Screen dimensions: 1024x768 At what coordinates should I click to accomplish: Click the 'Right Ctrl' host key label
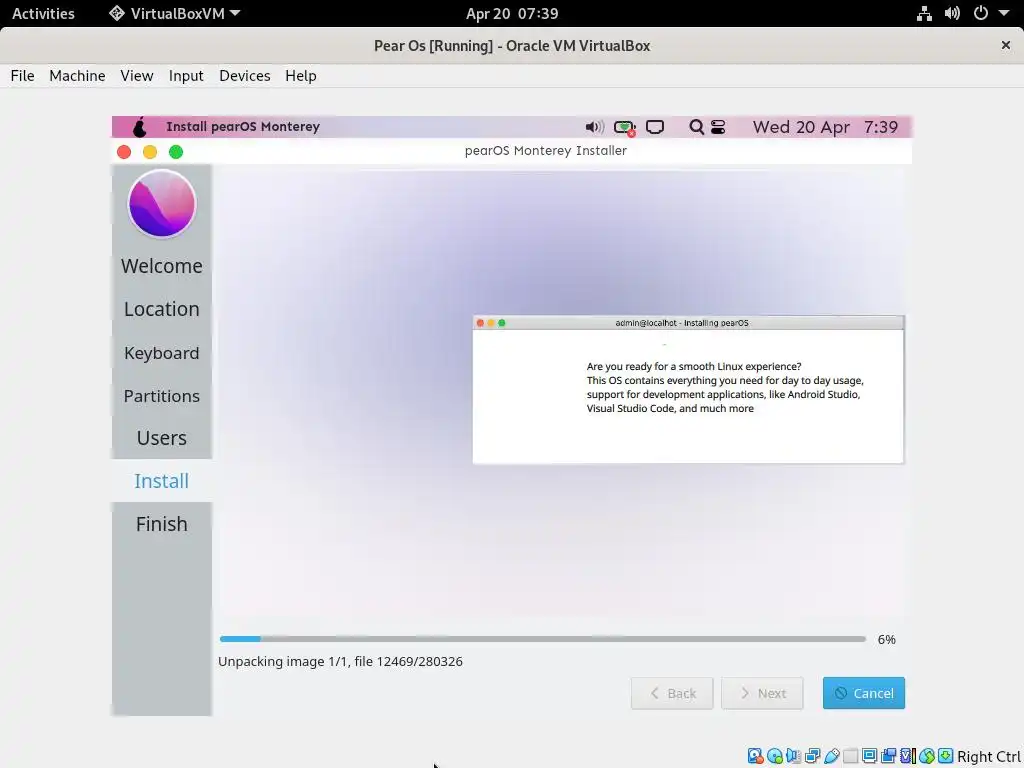[988, 756]
